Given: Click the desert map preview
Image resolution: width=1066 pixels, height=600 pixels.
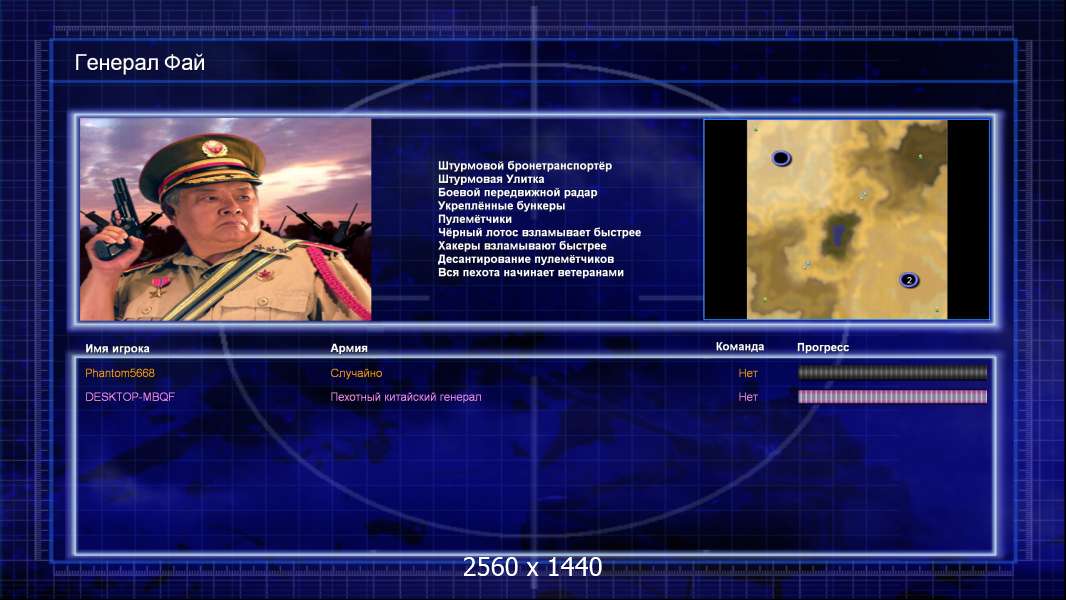Looking at the screenshot, I should pyautogui.click(x=846, y=219).
